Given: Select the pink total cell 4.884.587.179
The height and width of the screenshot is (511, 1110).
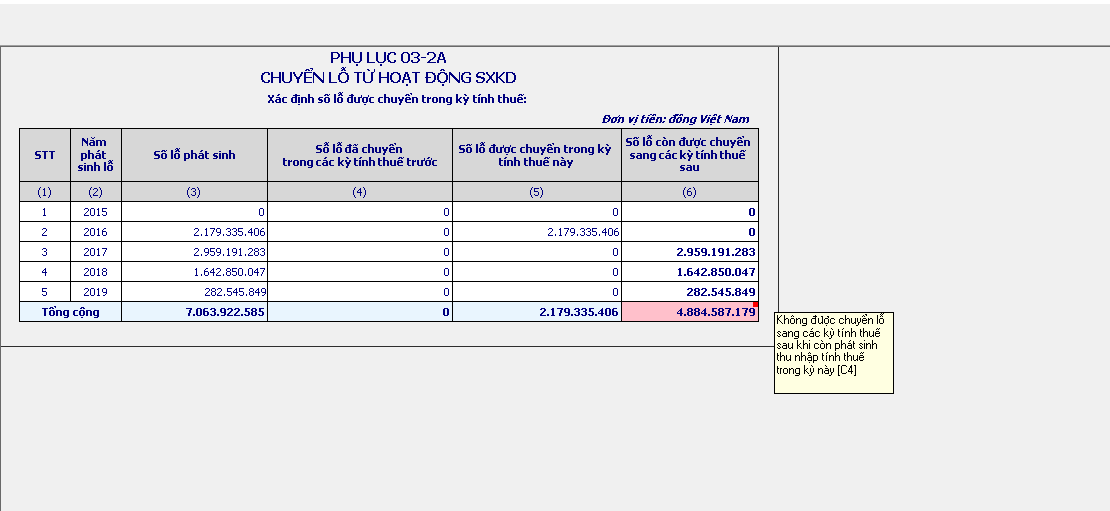Looking at the screenshot, I should coord(689,312).
